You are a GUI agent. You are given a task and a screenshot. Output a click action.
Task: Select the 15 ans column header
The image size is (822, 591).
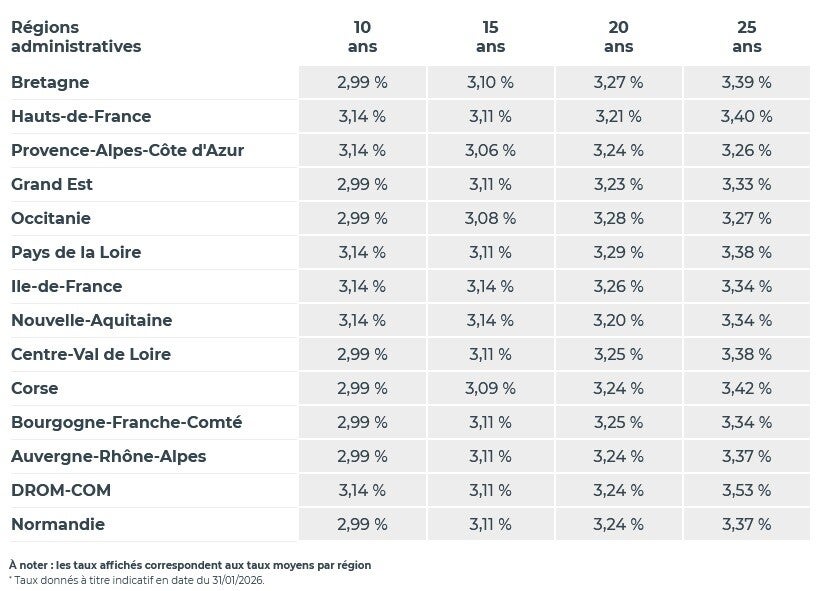(490, 37)
